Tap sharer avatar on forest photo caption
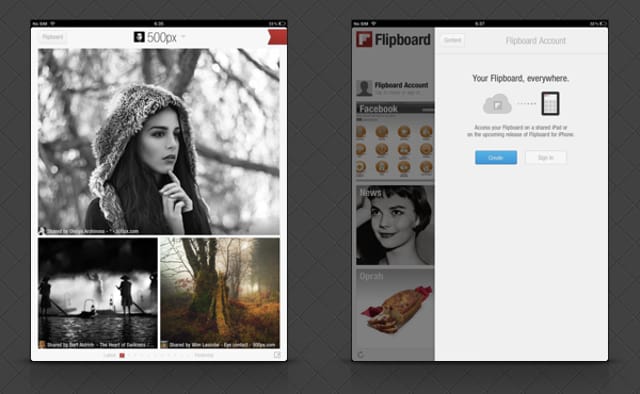 [164, 345]
